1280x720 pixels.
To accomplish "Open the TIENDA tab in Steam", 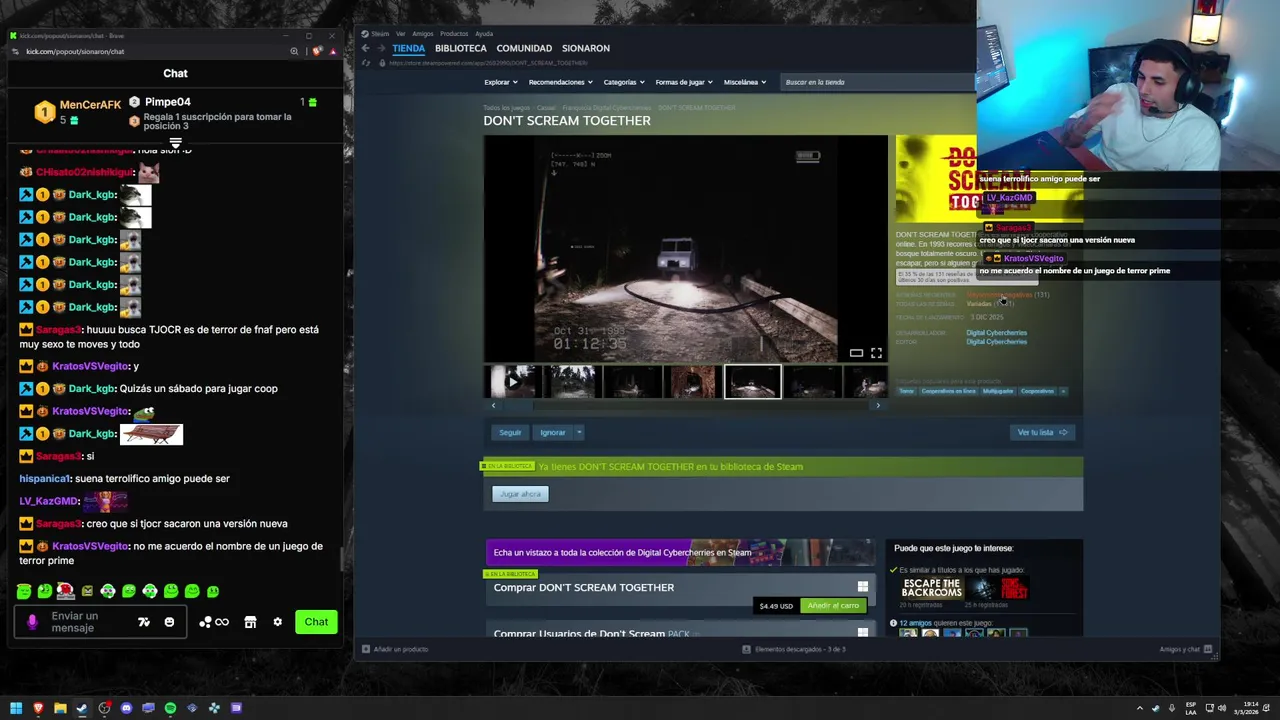I will point(408,48).
